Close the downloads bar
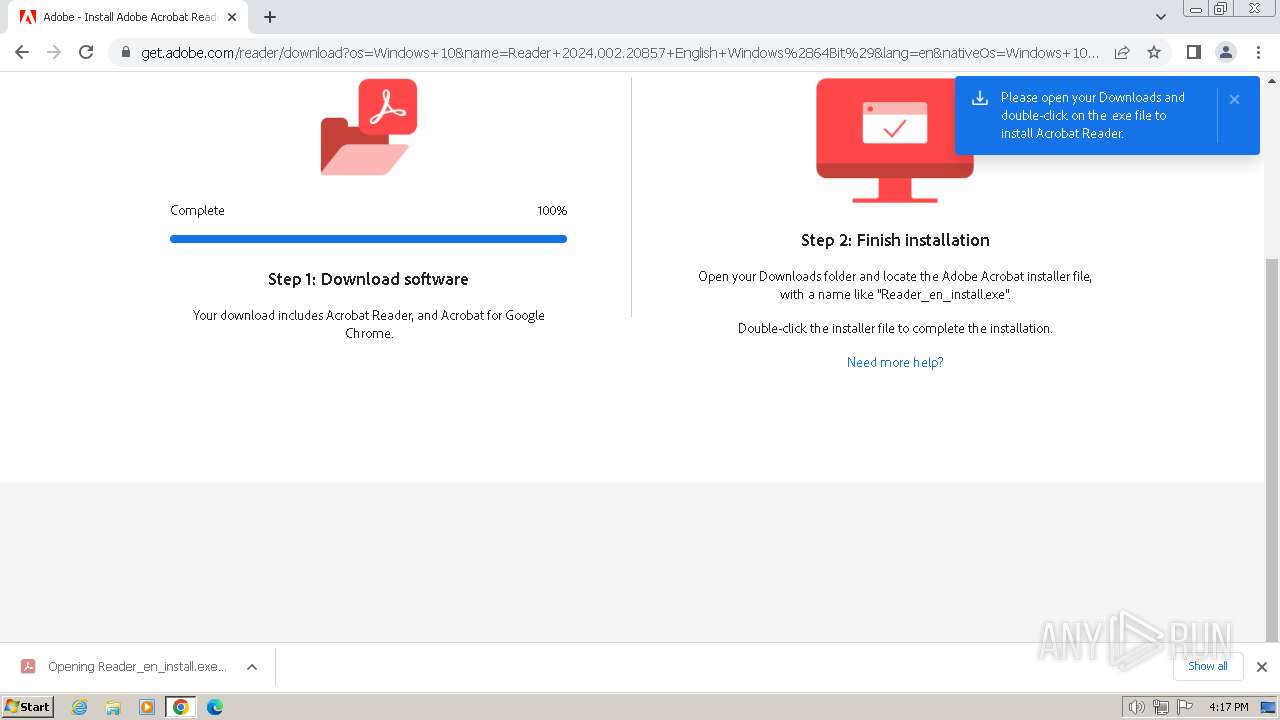Viewport: 1280px width, 720px height. tap(1262, 667)
